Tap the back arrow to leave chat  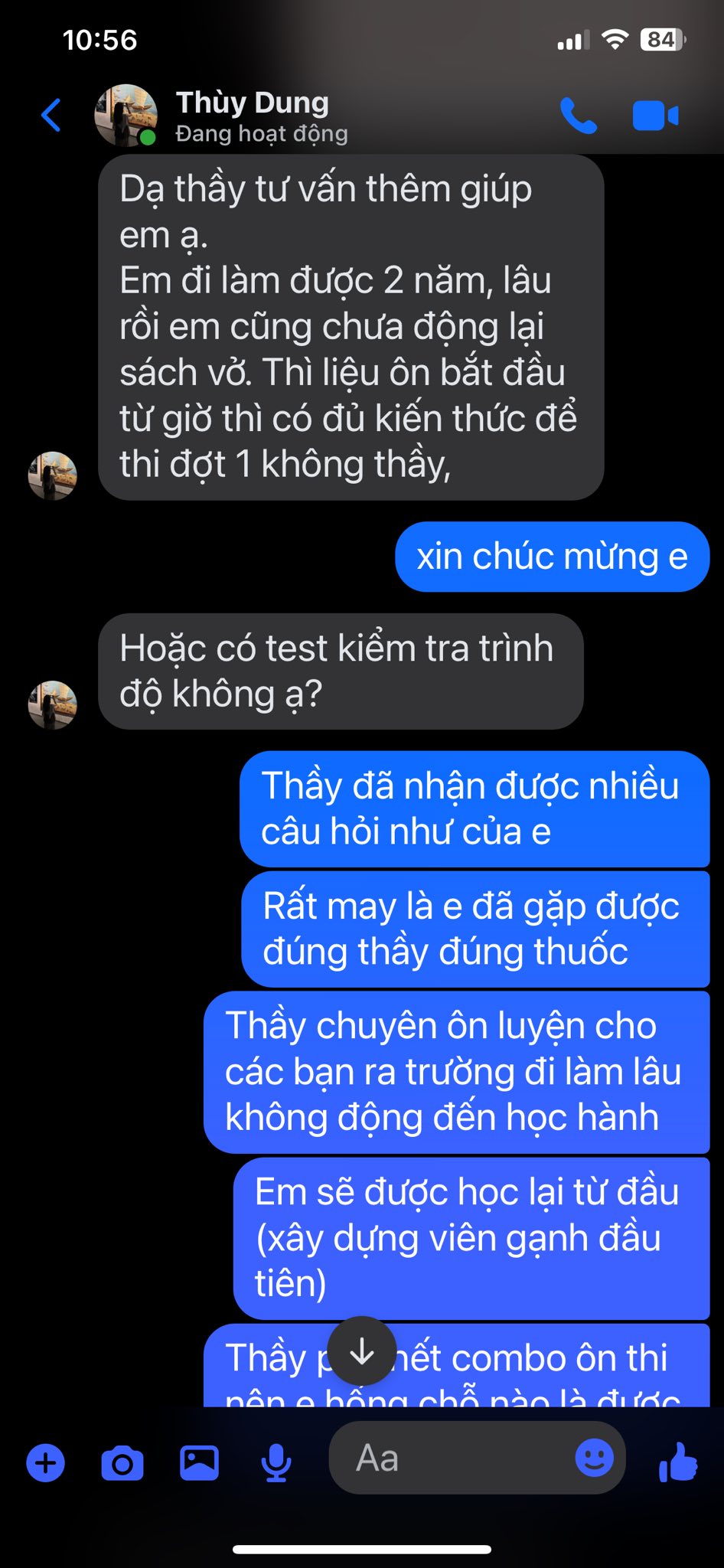(x=51, y=116)
